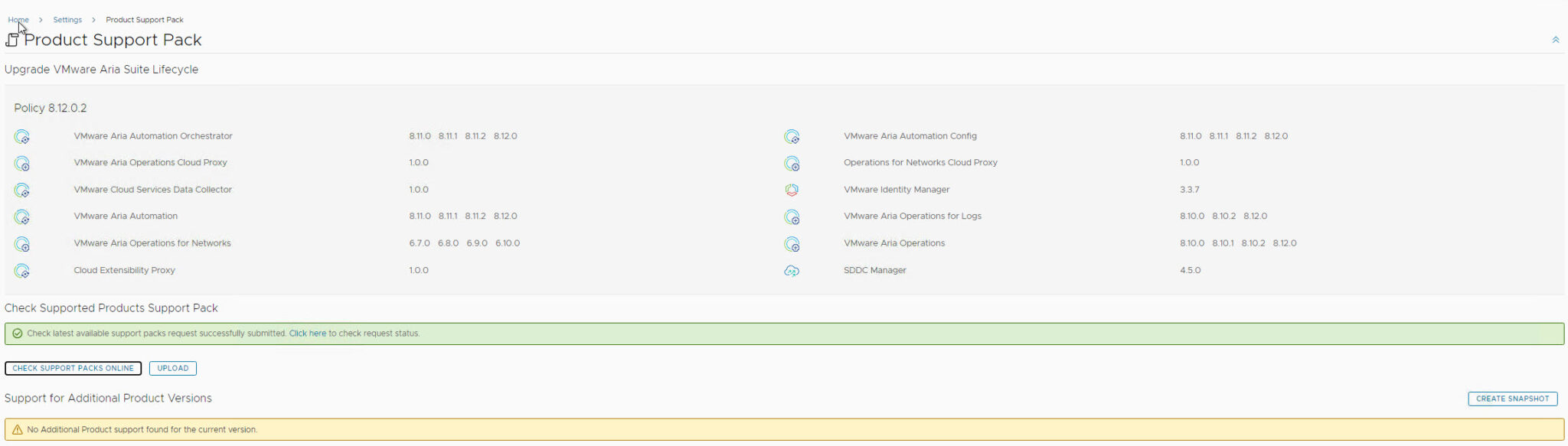Open the Upload support pack button
Viewport: 1568px width, 446px height.
173,368
